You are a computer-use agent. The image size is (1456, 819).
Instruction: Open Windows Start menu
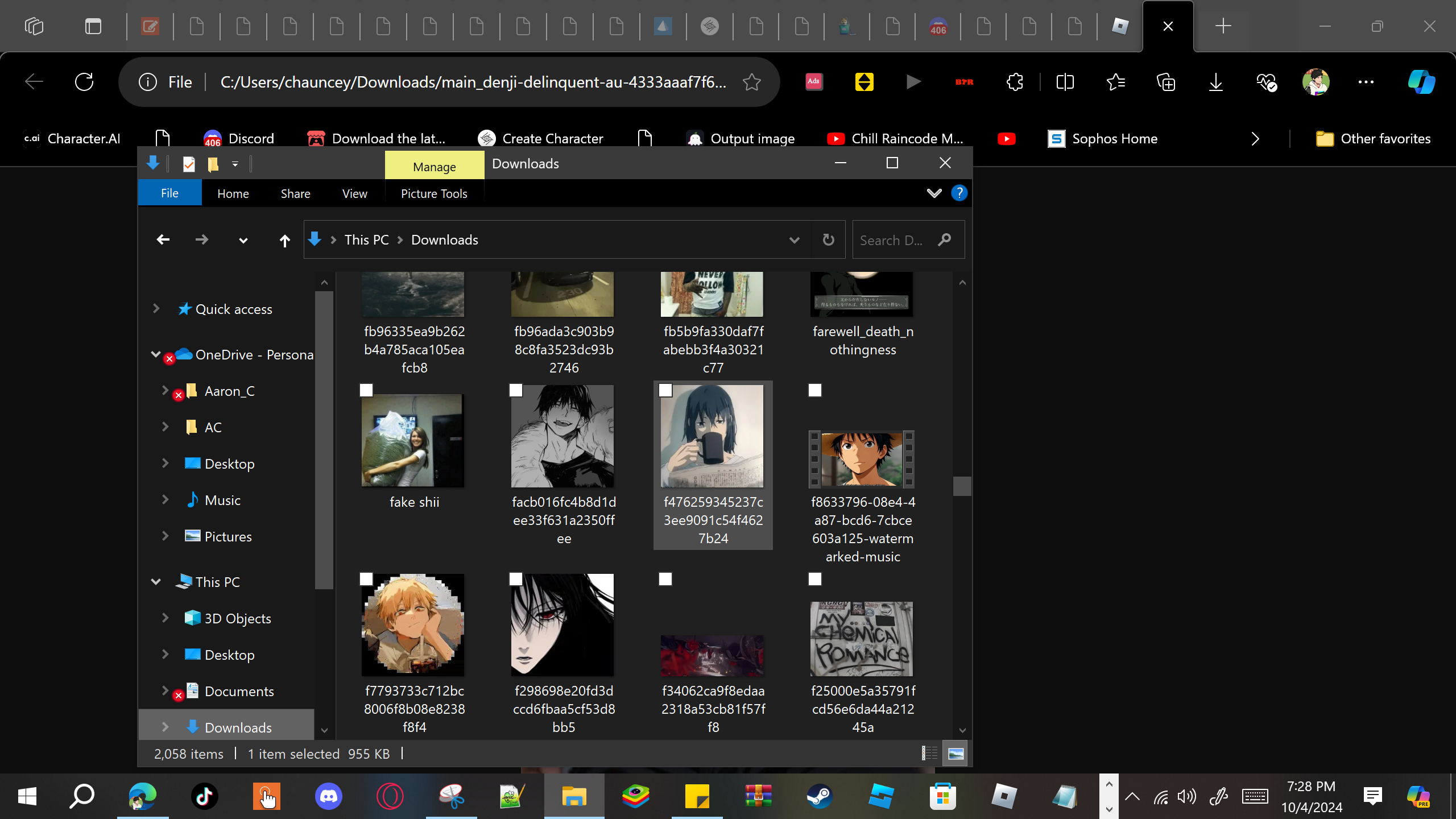point(27,796)
